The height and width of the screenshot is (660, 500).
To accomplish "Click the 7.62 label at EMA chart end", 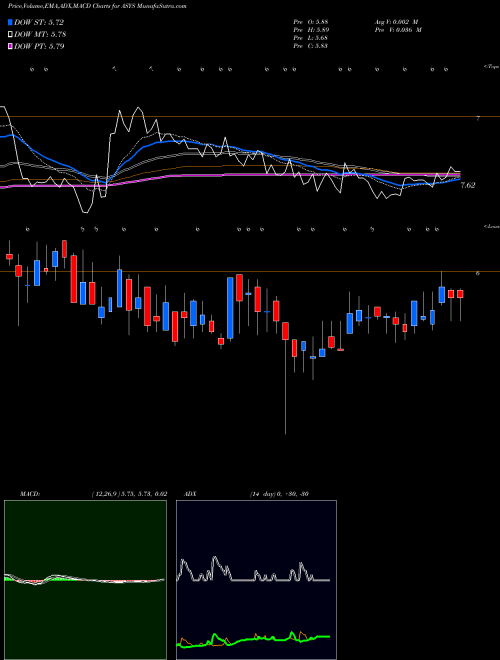I will pyautogui.click(x=468, y=185).
